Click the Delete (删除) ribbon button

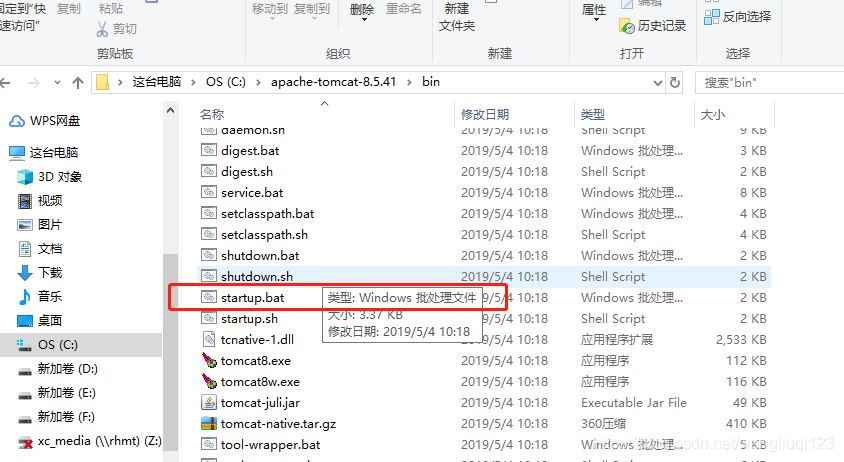(362, 11)
